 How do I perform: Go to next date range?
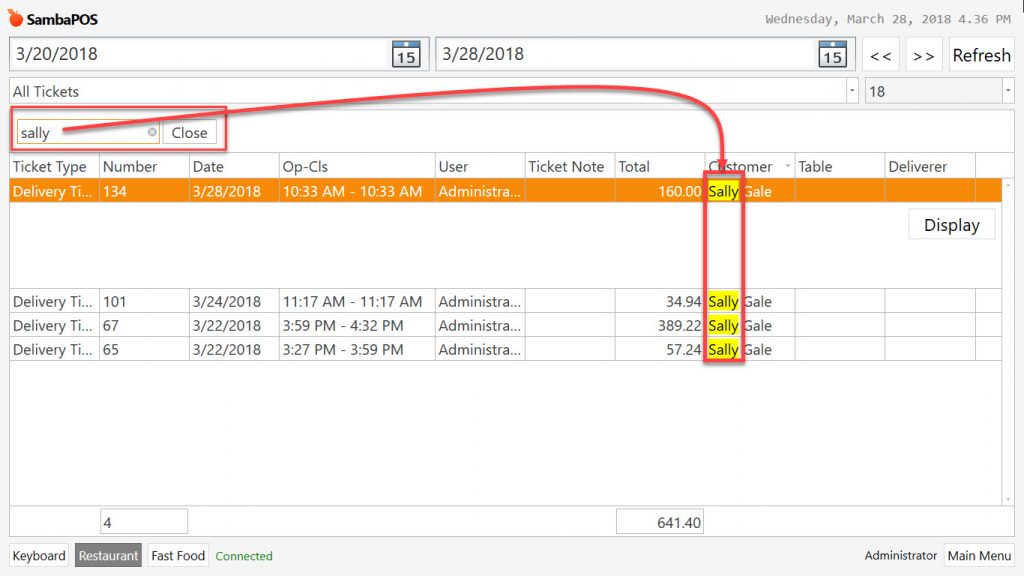pos(923,56)
